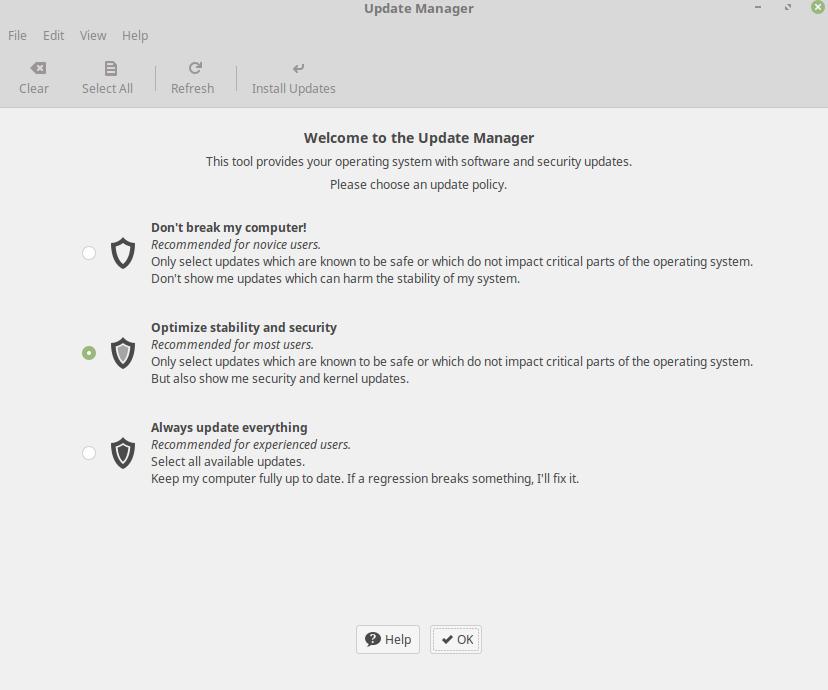Click the Recommended for most users text
Screen dimensions: 828x690
232,344
